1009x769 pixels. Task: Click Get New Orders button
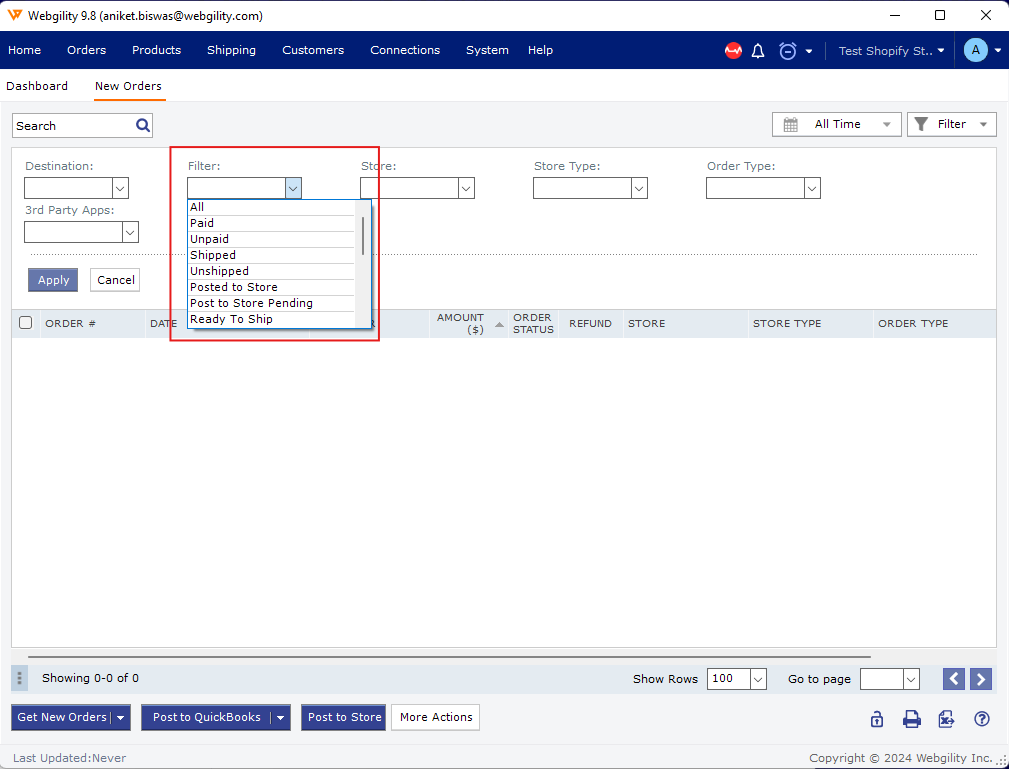point(62,718)
